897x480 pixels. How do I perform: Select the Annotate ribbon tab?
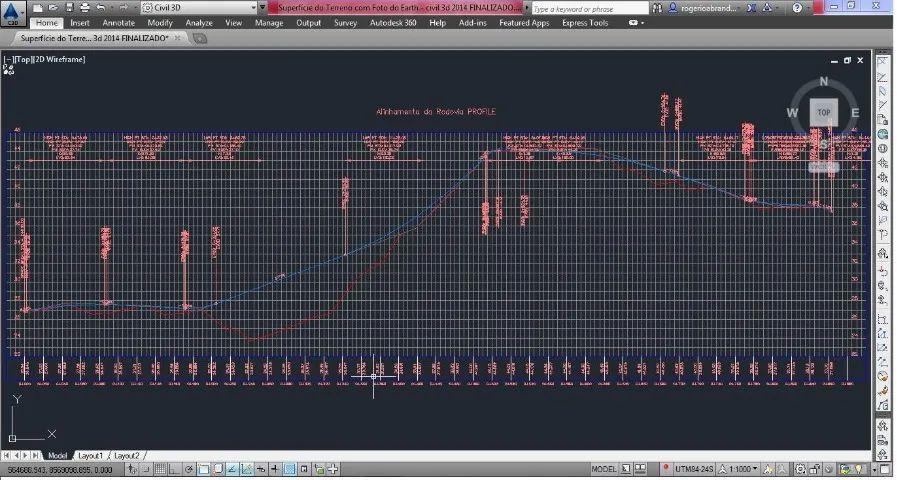click(x=118, y=23)
